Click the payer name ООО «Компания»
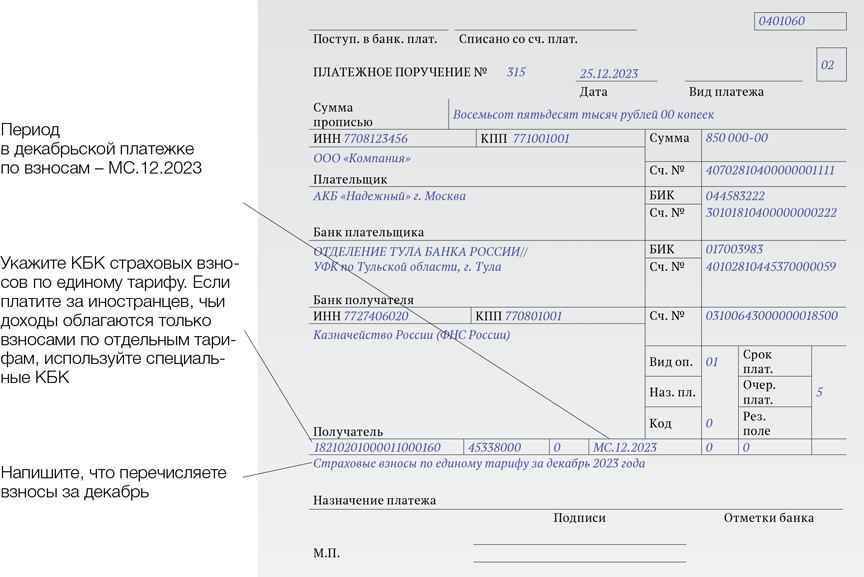The width and height of the screenshot is (864, 577). [362, 159]
